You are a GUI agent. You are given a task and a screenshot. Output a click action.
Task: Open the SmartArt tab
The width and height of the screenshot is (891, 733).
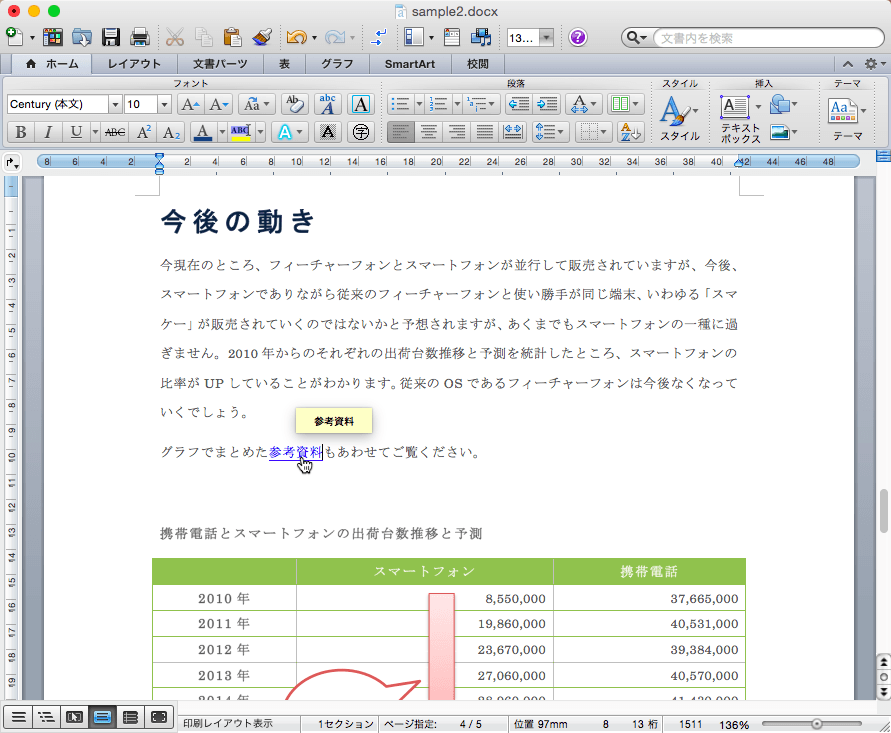click(x=410, y=64)
